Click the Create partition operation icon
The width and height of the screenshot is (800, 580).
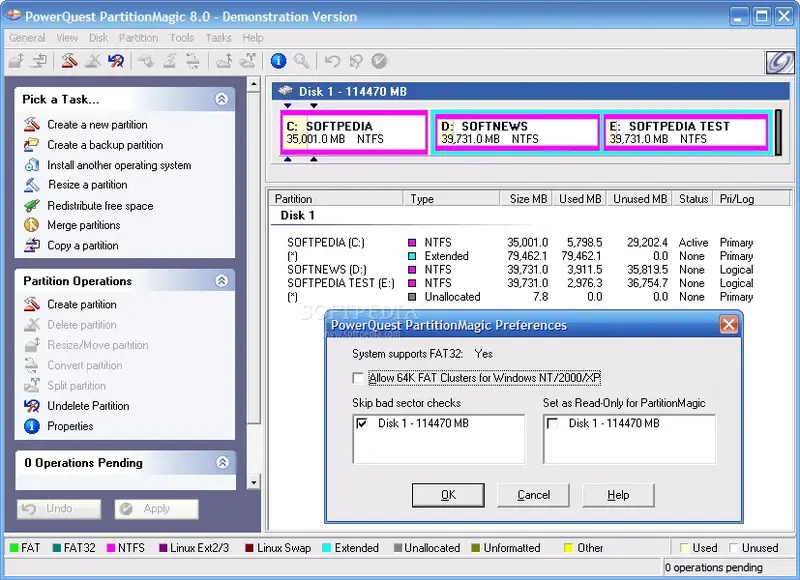[x=32, y=305]
